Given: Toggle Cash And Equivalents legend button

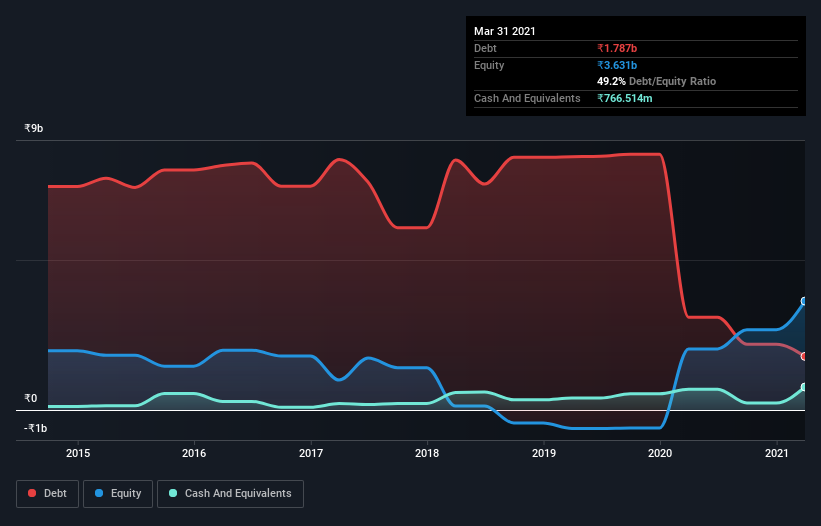Looking at the screenshot, I should pos(230,494).
